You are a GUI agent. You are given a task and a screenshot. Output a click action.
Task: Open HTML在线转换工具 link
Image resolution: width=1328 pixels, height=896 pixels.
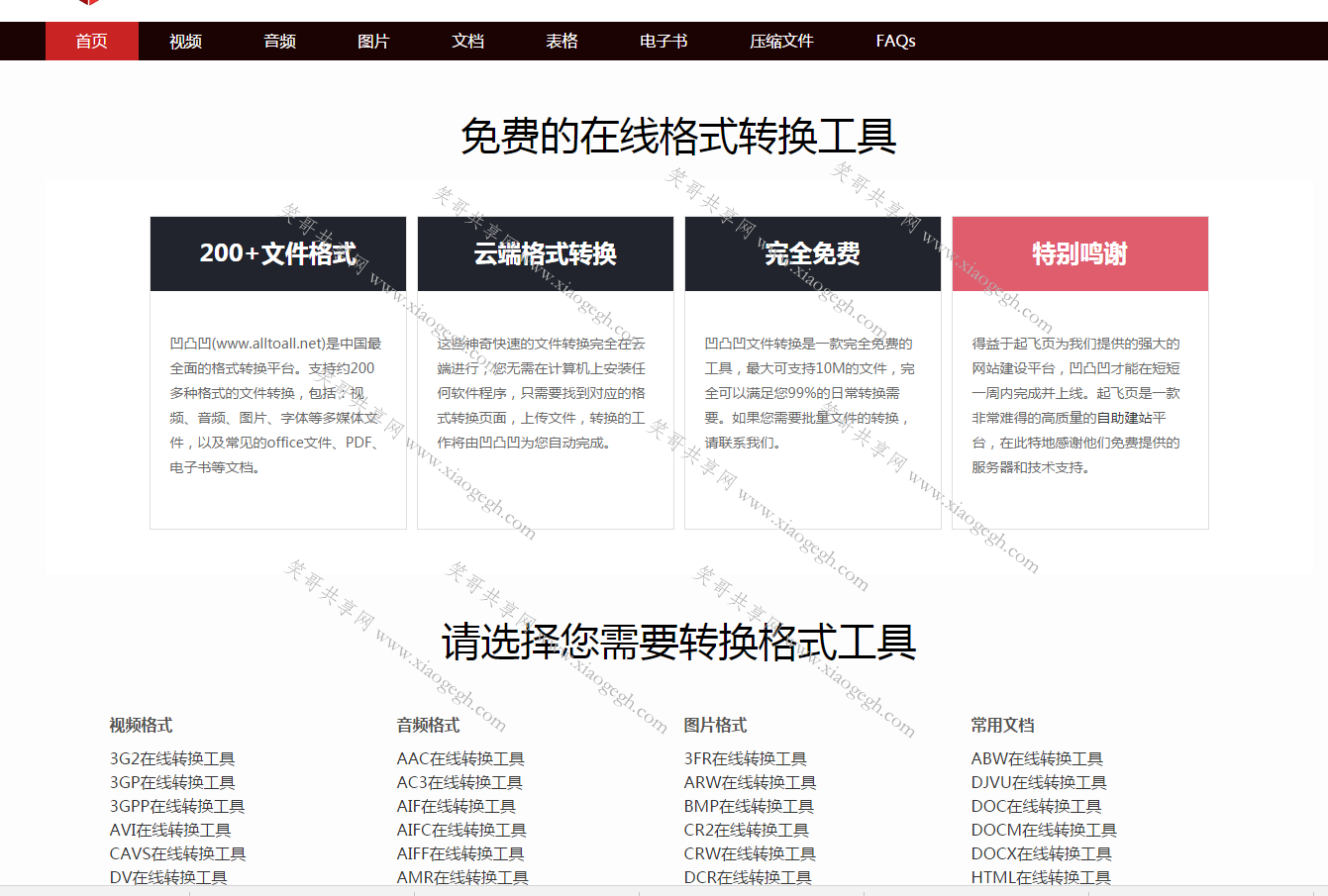(x=1041, y=877)
